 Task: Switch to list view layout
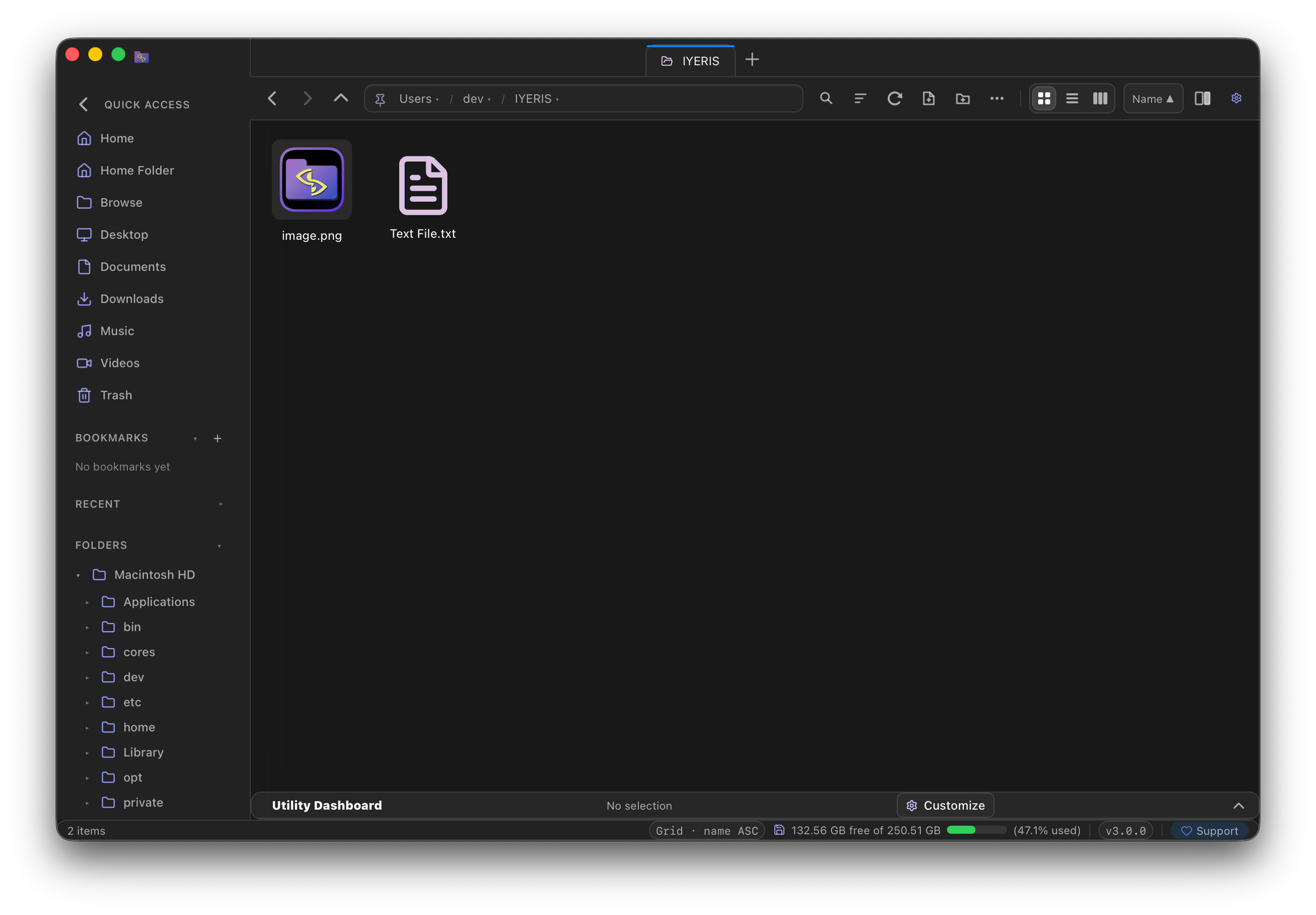pyautogui.click(x=1072, y=99)
